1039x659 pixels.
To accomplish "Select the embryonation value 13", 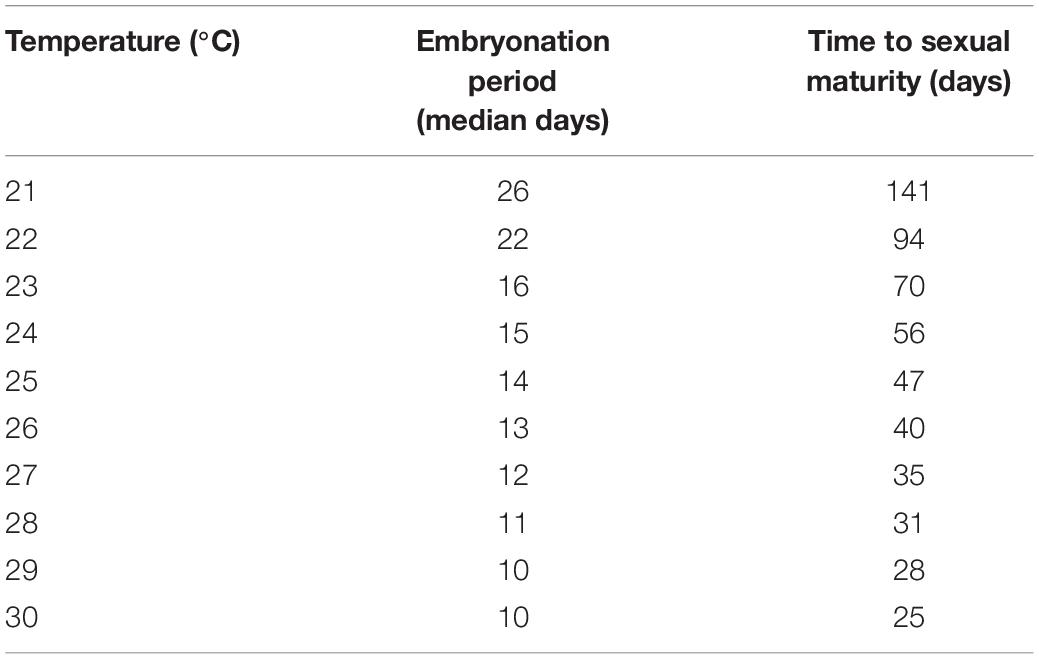I will [x=513, y=429].
